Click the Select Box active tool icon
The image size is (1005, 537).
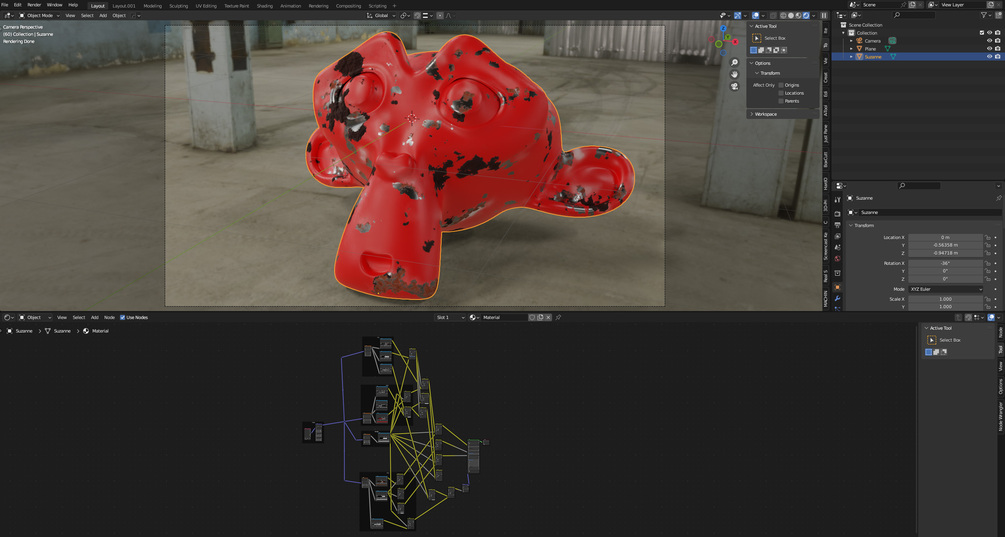(x=756, y=38)
